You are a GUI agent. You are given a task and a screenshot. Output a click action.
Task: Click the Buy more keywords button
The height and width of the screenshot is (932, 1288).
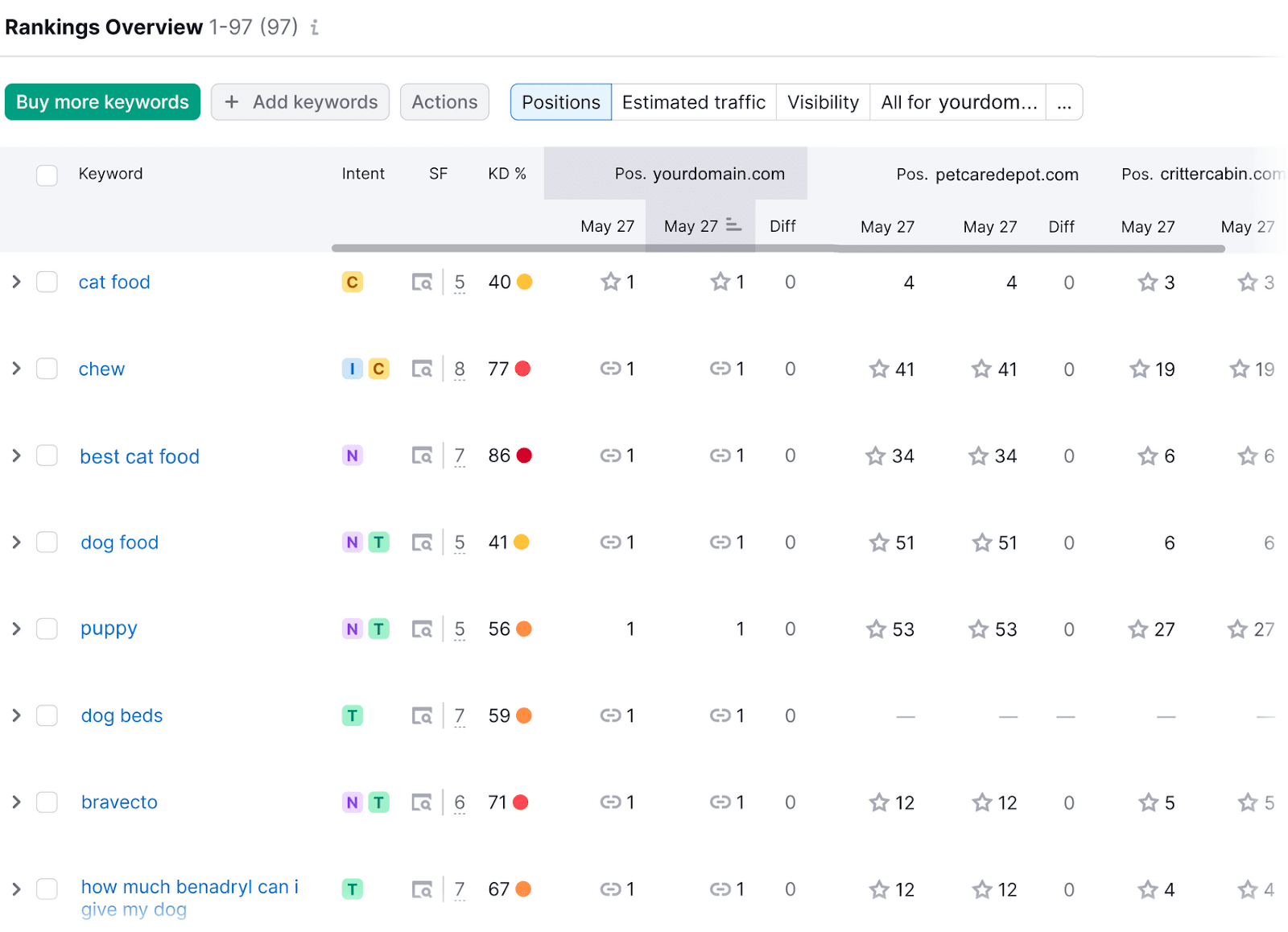[x=102, y=102]
